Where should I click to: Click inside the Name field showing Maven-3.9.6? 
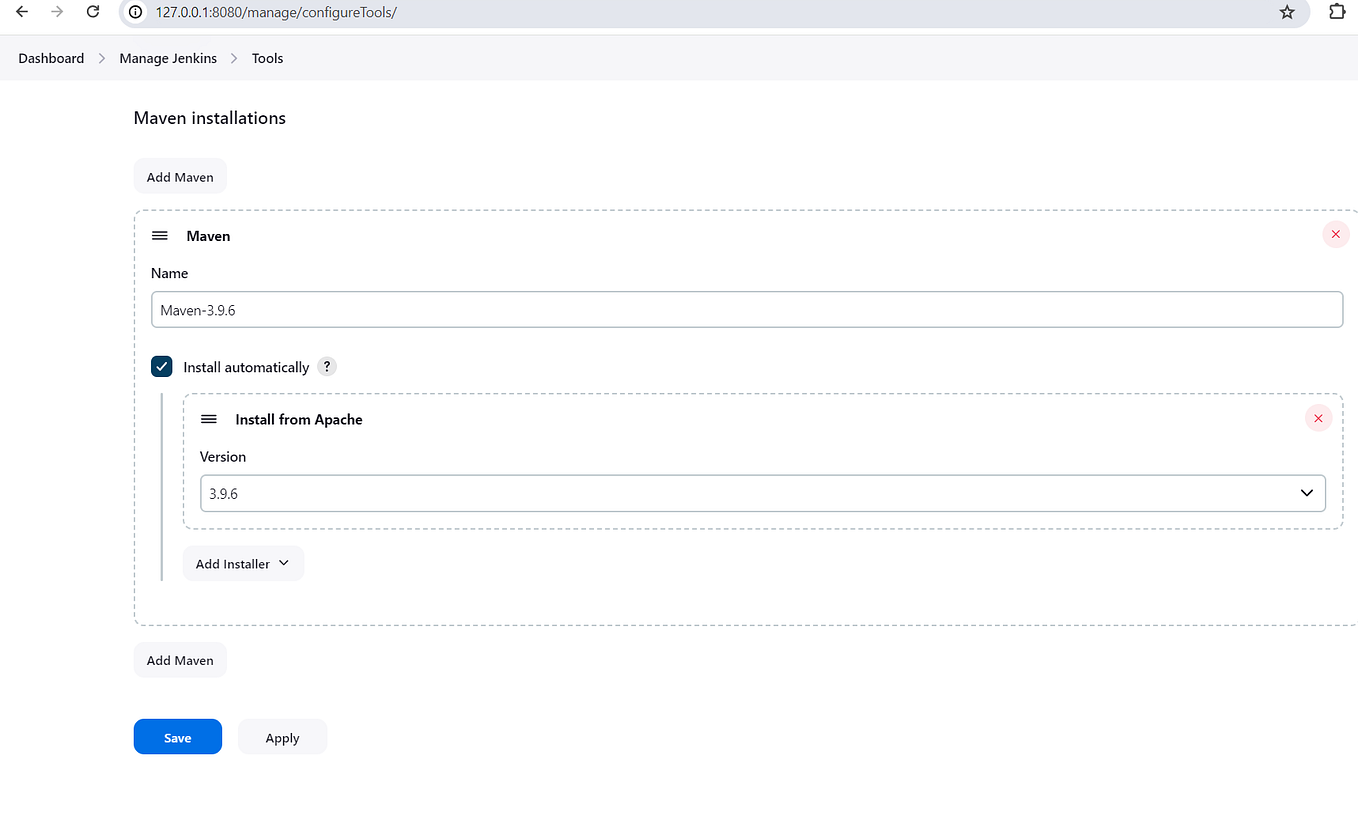click(747, 309)
